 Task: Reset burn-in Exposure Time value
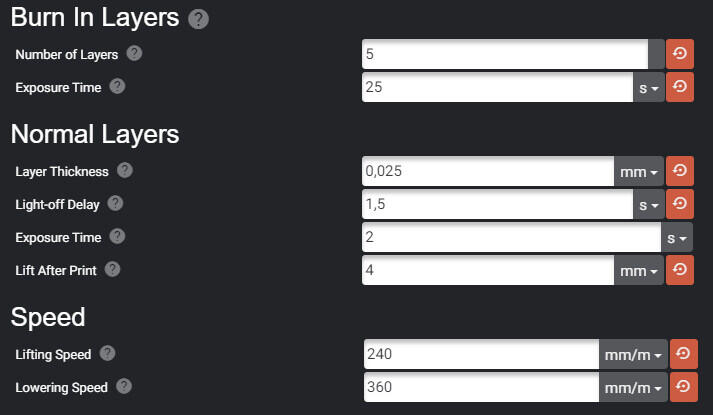[680, 87]
